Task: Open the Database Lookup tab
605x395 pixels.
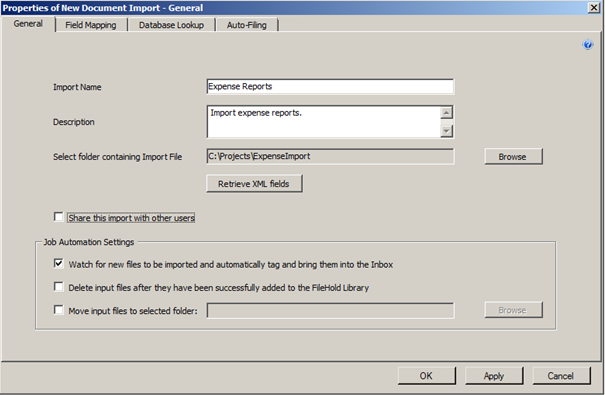Action: coord(171,25)
